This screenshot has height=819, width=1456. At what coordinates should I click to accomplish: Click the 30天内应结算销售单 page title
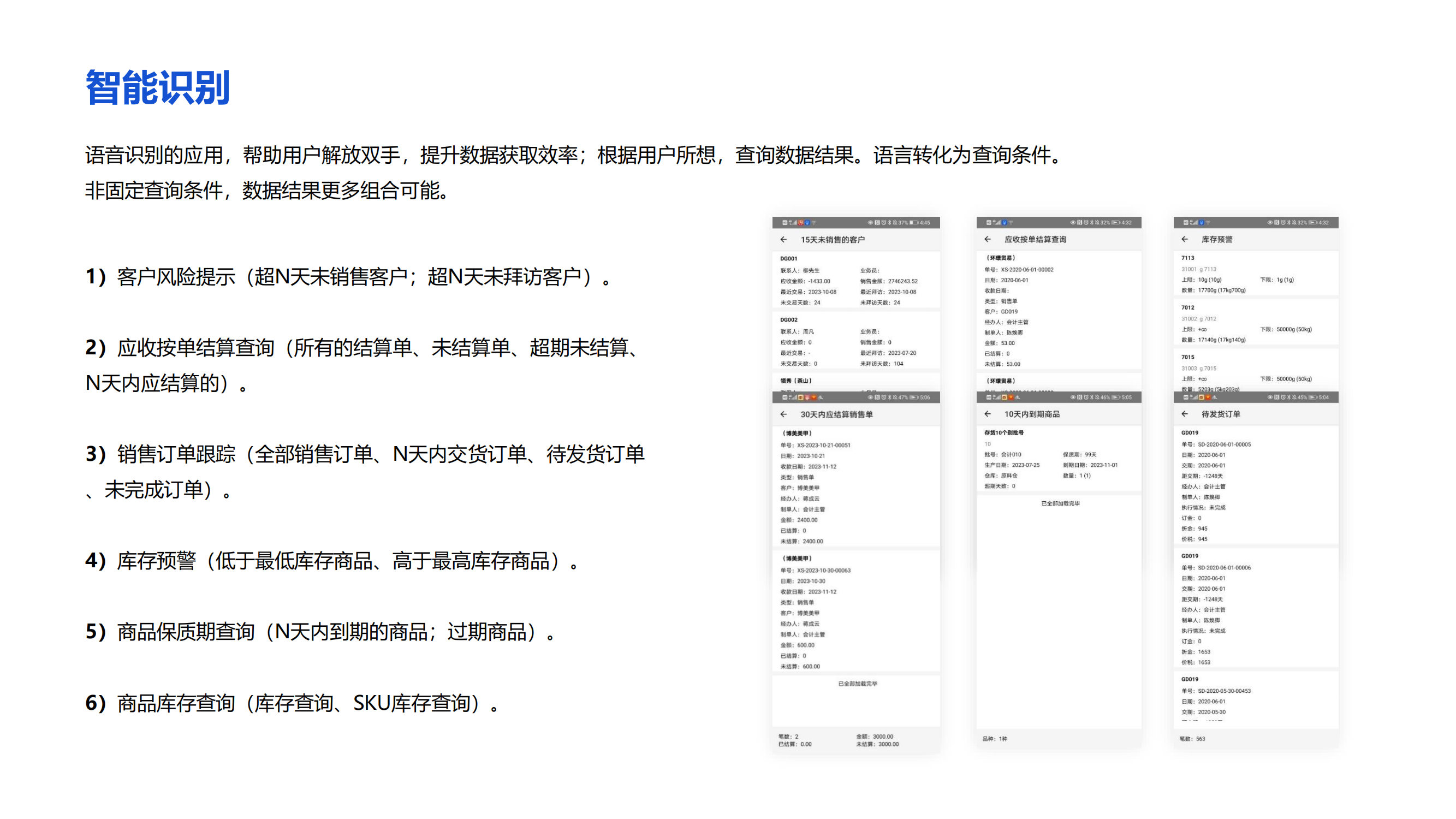[x=836, y=414]
